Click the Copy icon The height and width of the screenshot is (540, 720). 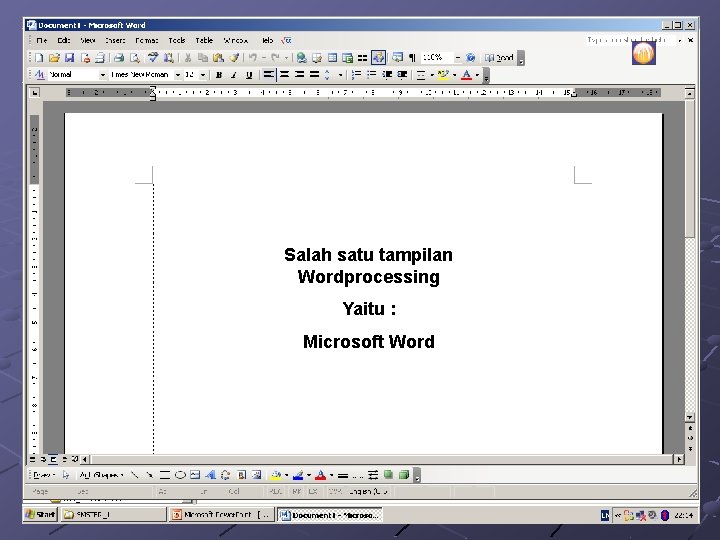[x=202, y=58]
